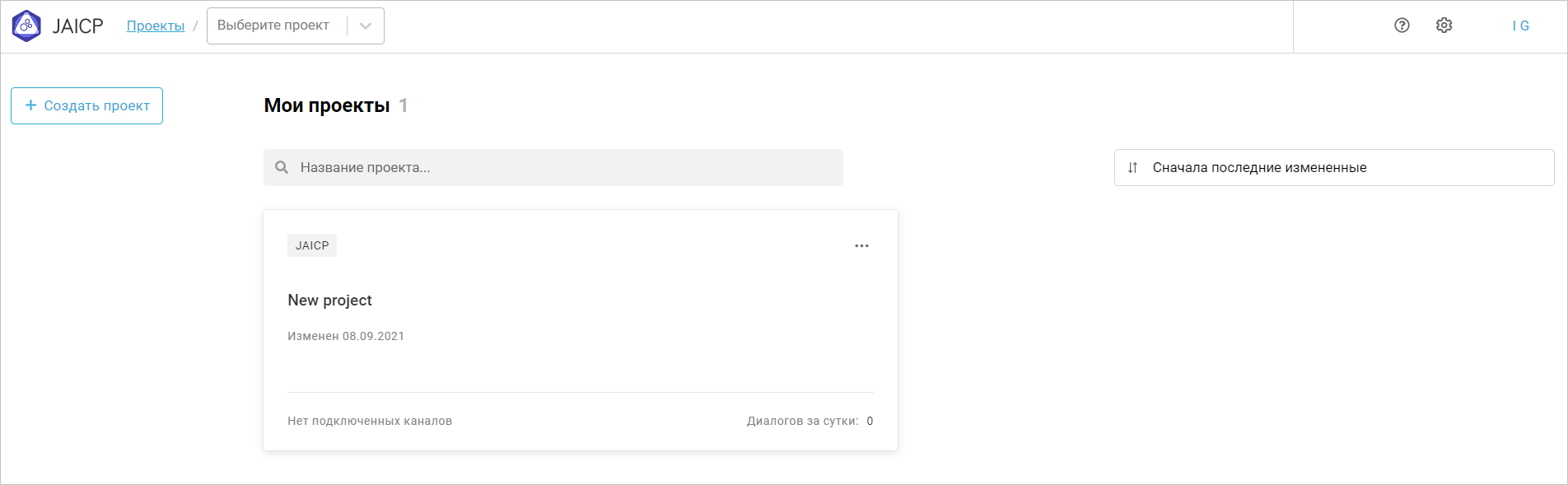The image size is (1568, 485).
Task: Click the magnifier icon in the search bar
Action: click(282, 167)
